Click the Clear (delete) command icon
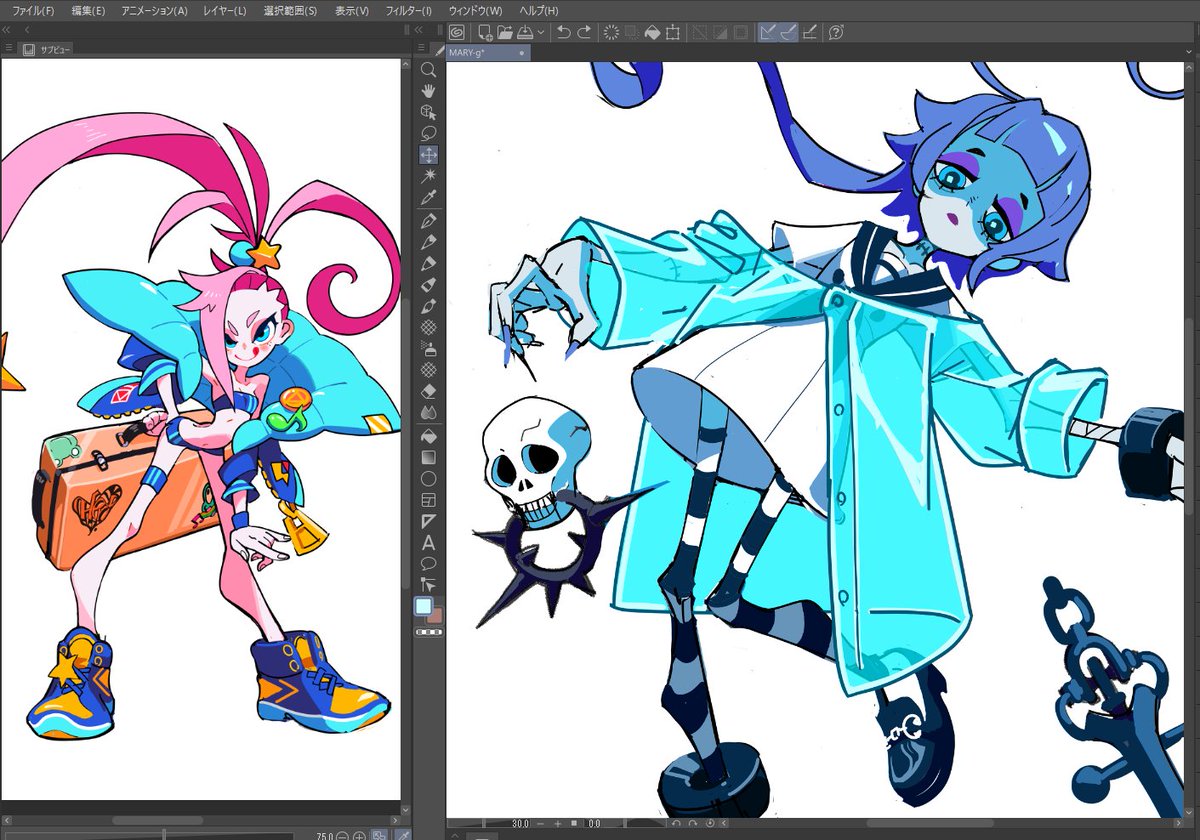The height and width of the screenshot is (840, 1200). coord(611,32)
